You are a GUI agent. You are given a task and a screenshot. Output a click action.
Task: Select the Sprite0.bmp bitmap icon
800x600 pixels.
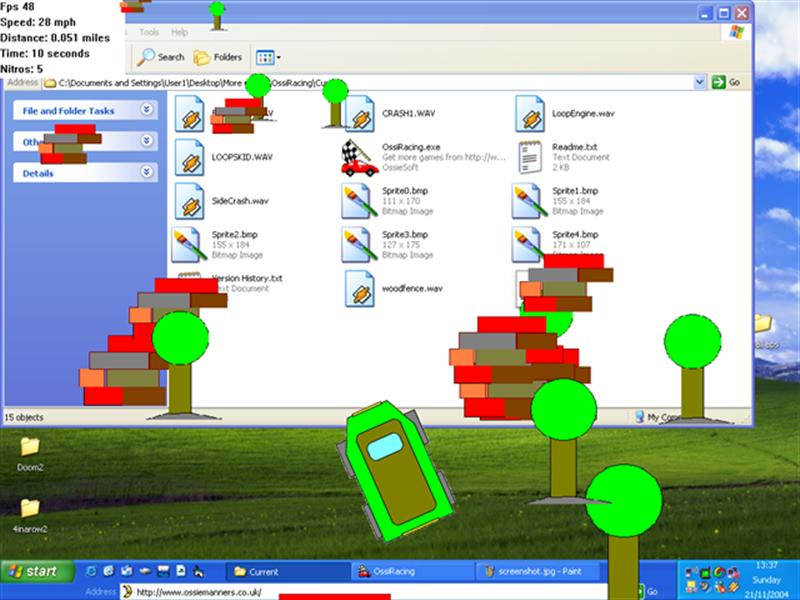(359, 201)
